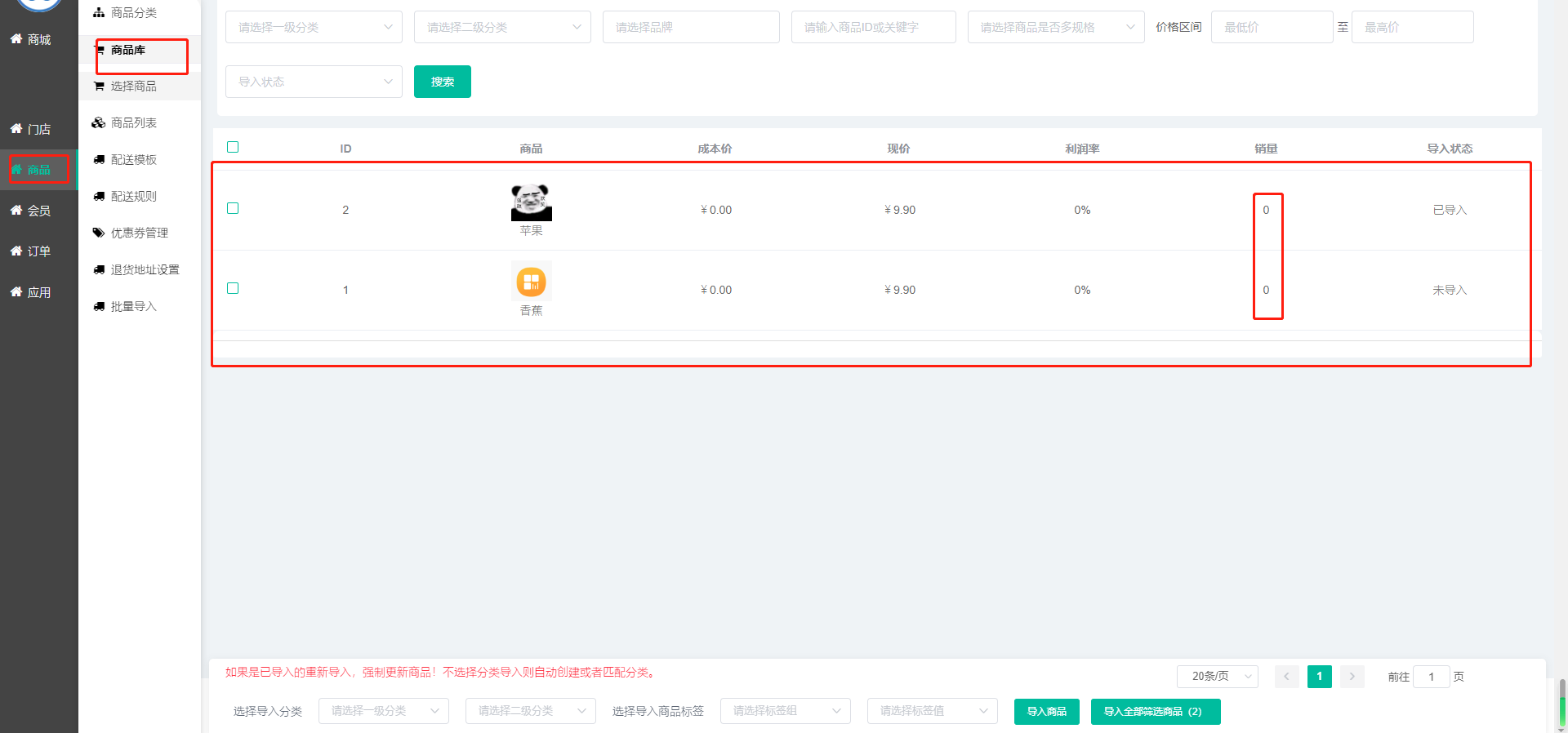The width and height of the screenshot is (1568, 733).
Task: Click the 商品列表 cubes icon
Action: pos(99,122)
